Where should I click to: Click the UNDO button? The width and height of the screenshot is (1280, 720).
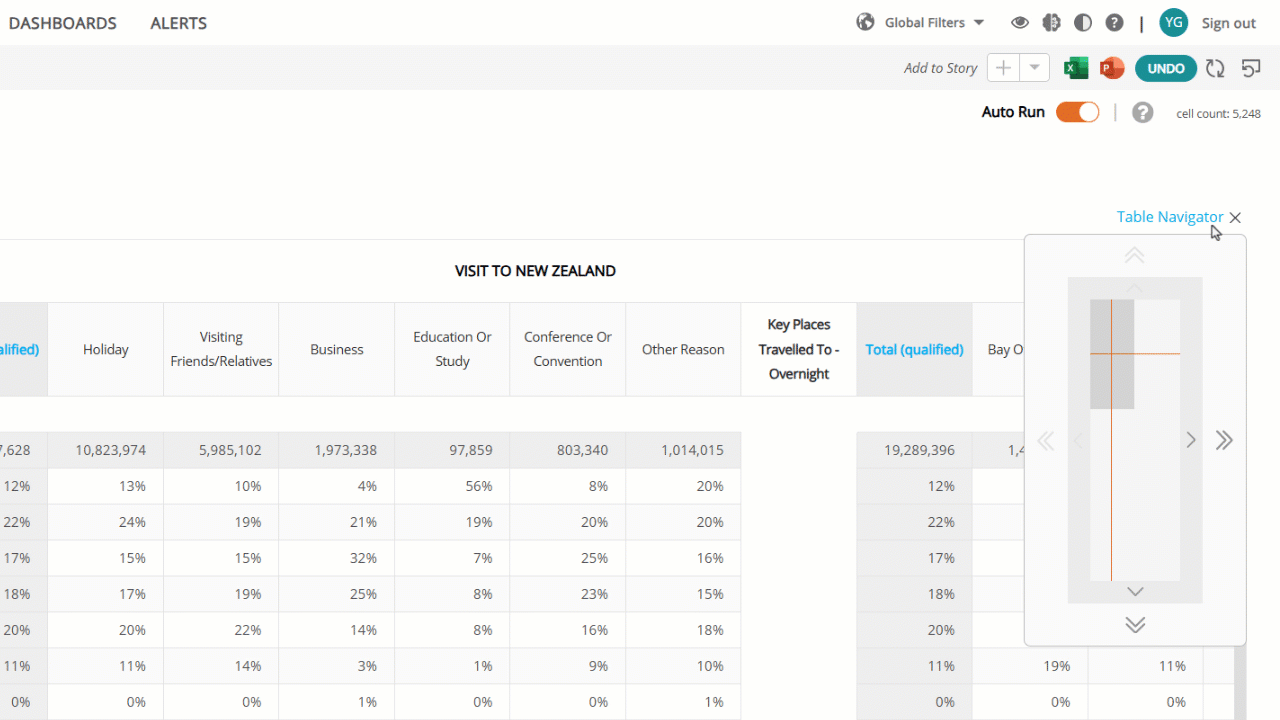pyautogui.click(x=1166, y=68)
